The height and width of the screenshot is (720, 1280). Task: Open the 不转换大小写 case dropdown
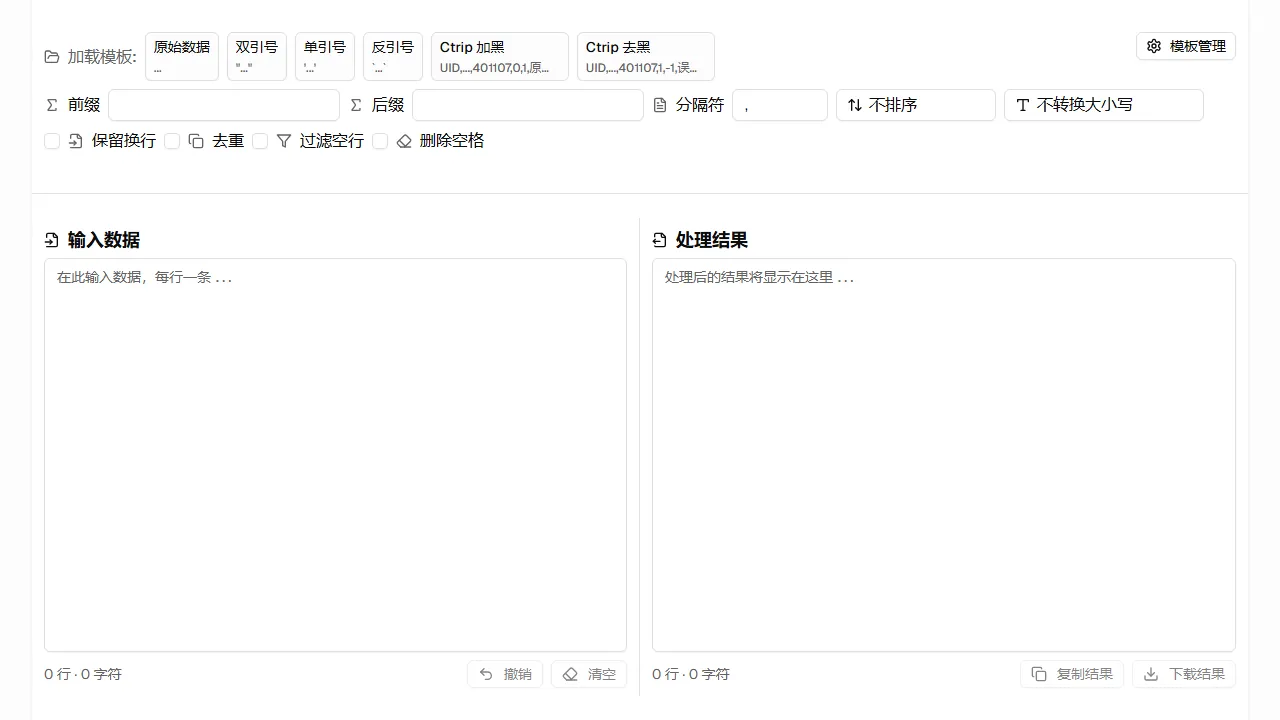pos(1103,104)
